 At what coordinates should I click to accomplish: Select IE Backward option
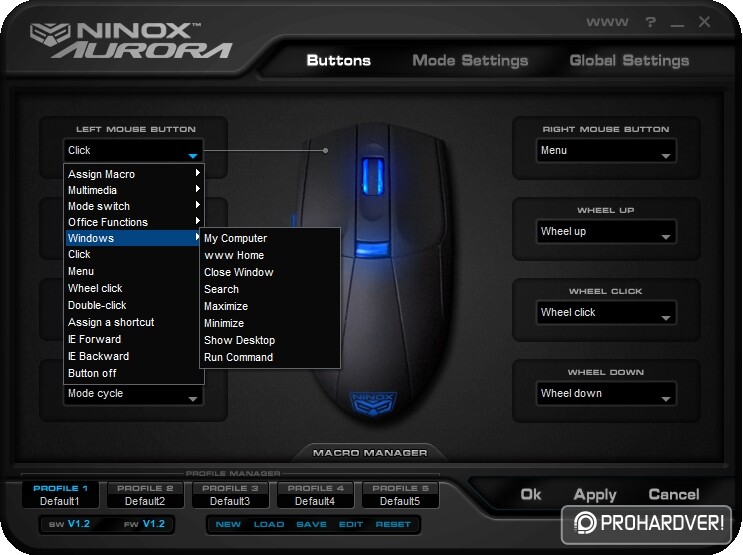(x=134, y=356)
